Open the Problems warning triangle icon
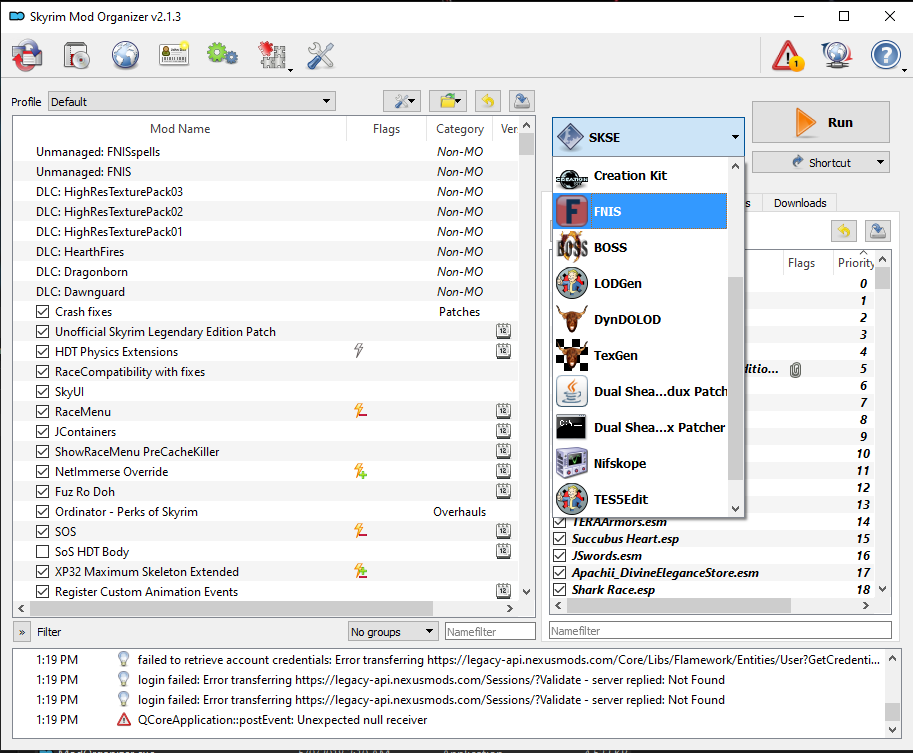 coord(788,56)
